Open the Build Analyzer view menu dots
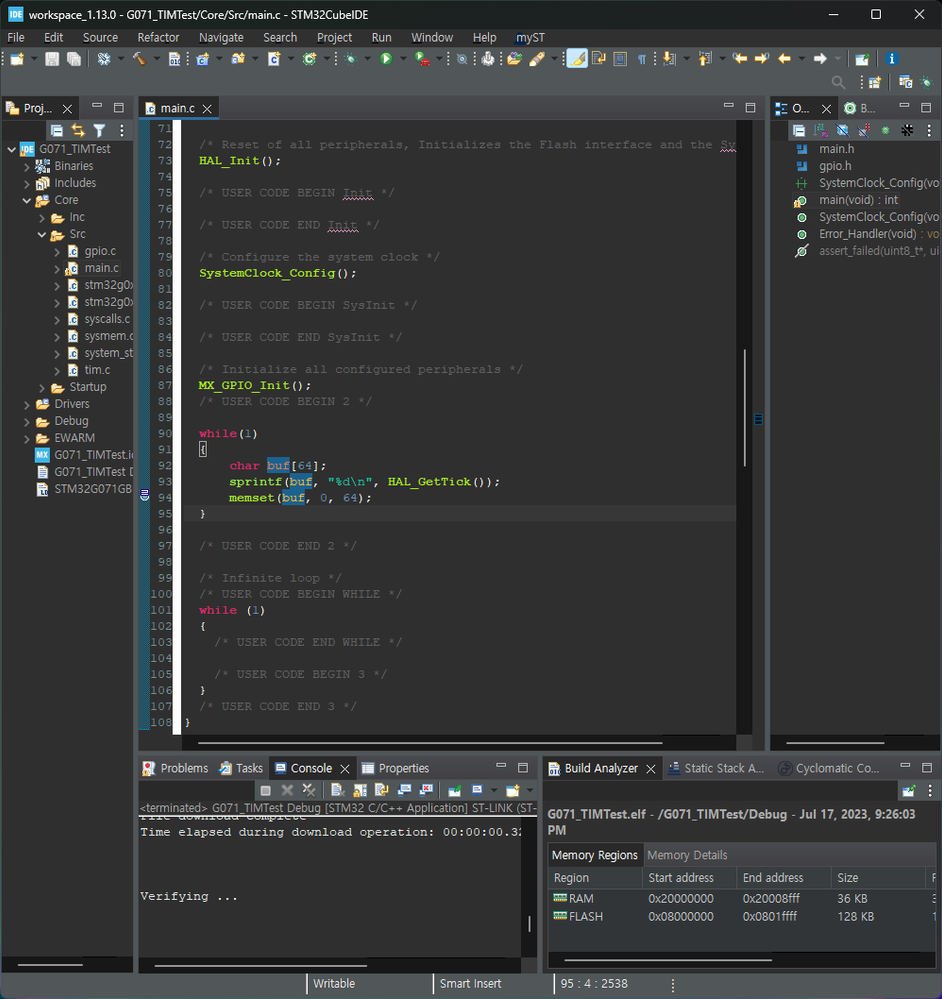This screenshot has width=942, height=999. (x=930, y=791)
